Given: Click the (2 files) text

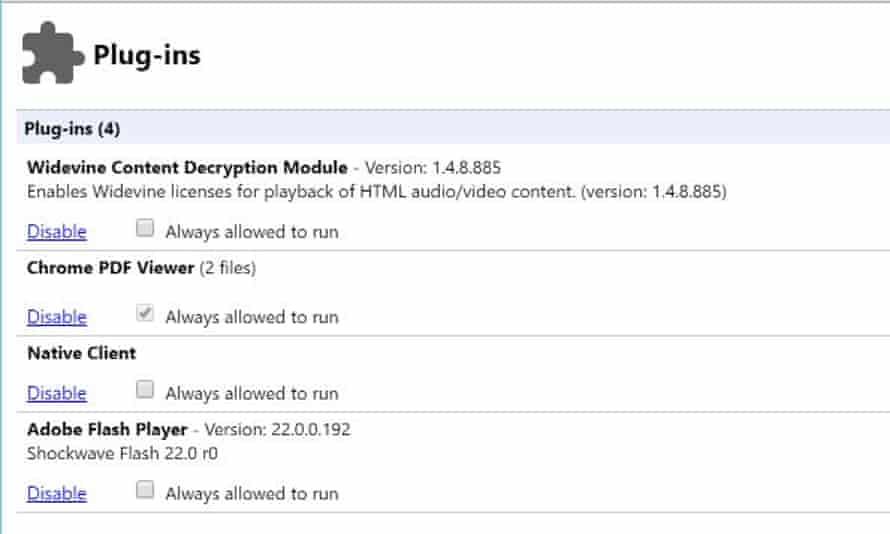Looking at the screenshot, I should 228,268.
